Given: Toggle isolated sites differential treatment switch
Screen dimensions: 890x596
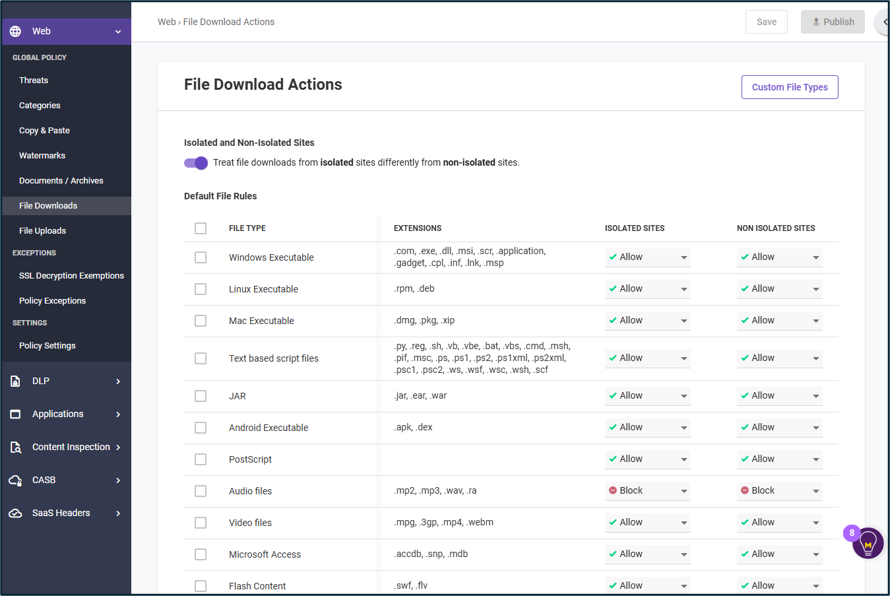Looking at the screenshot, I should pos(196,163).
